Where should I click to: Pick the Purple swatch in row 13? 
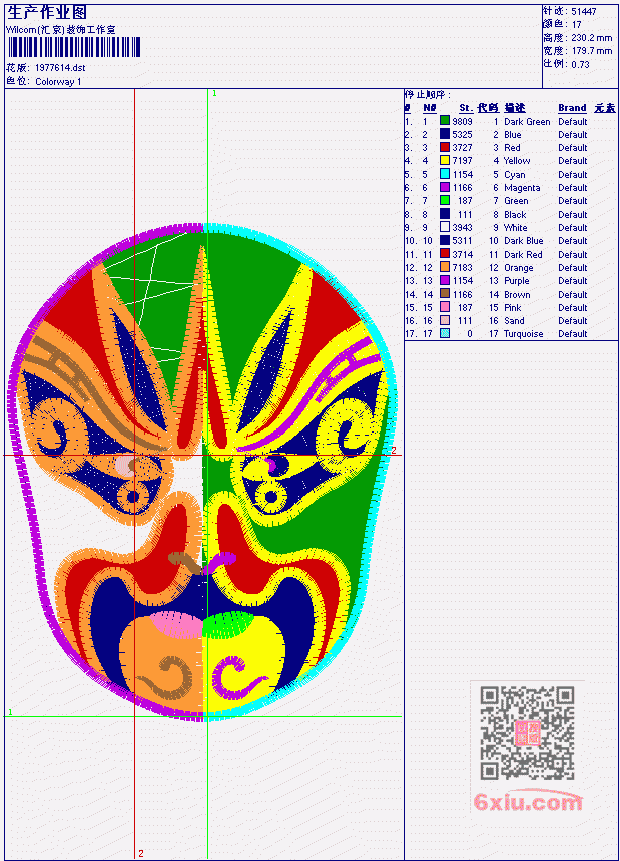coord(445,281)
